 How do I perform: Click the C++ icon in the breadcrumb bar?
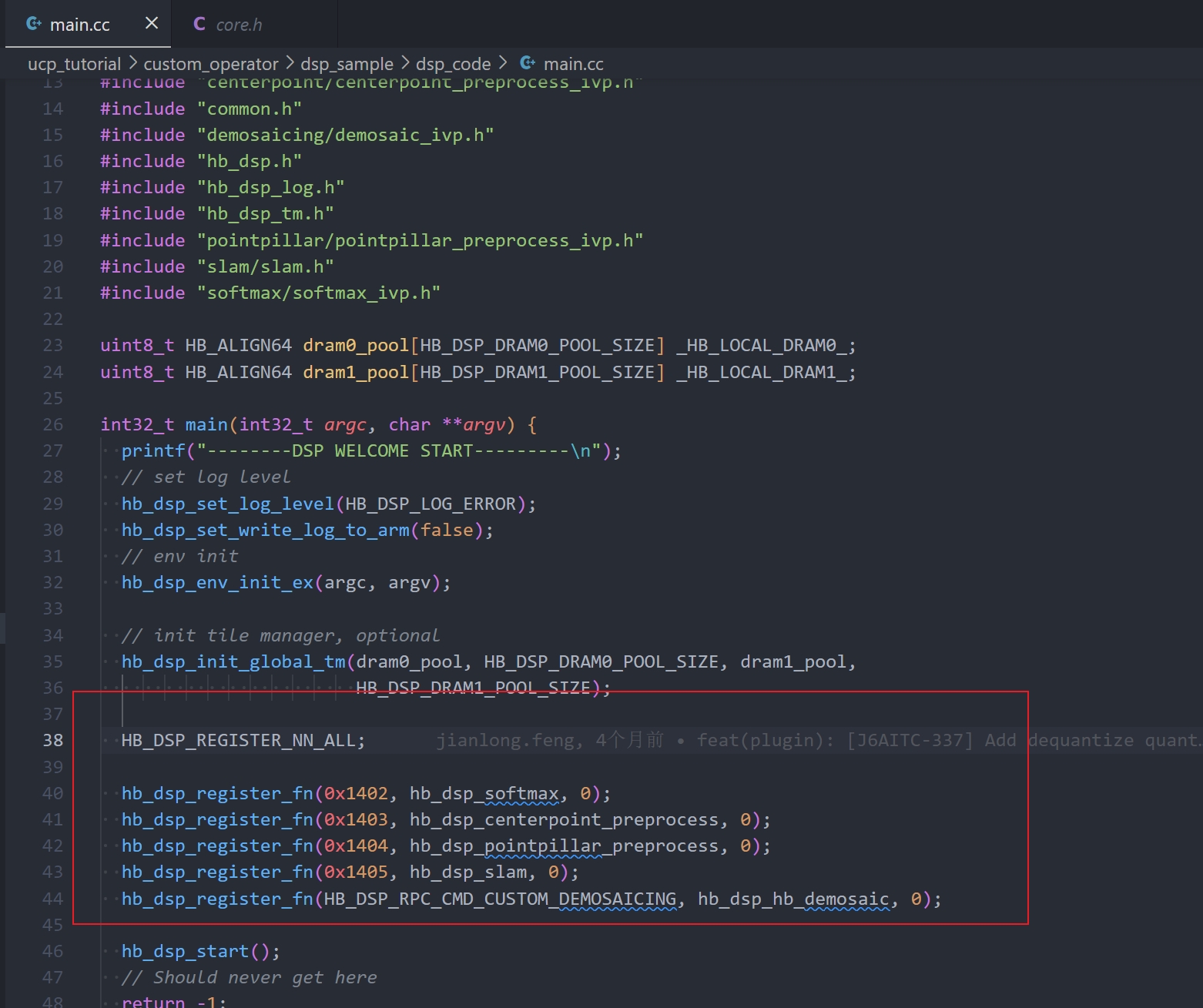[x=528, y=63]
